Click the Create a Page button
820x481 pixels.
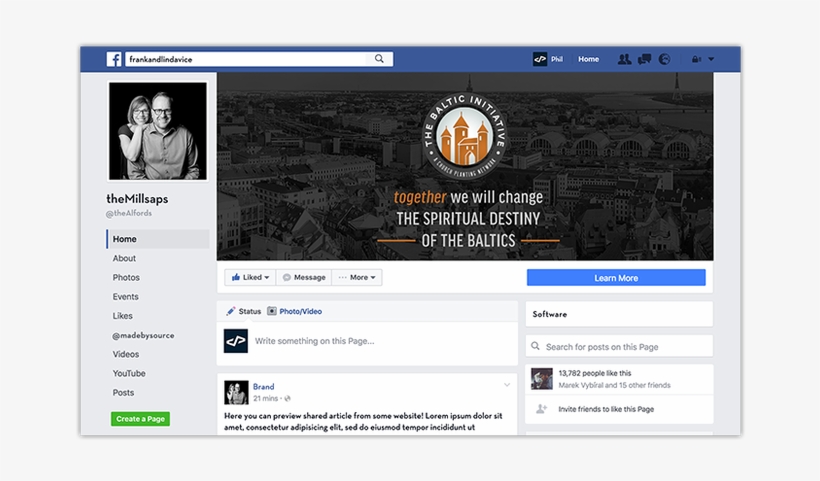pos(140,419)
